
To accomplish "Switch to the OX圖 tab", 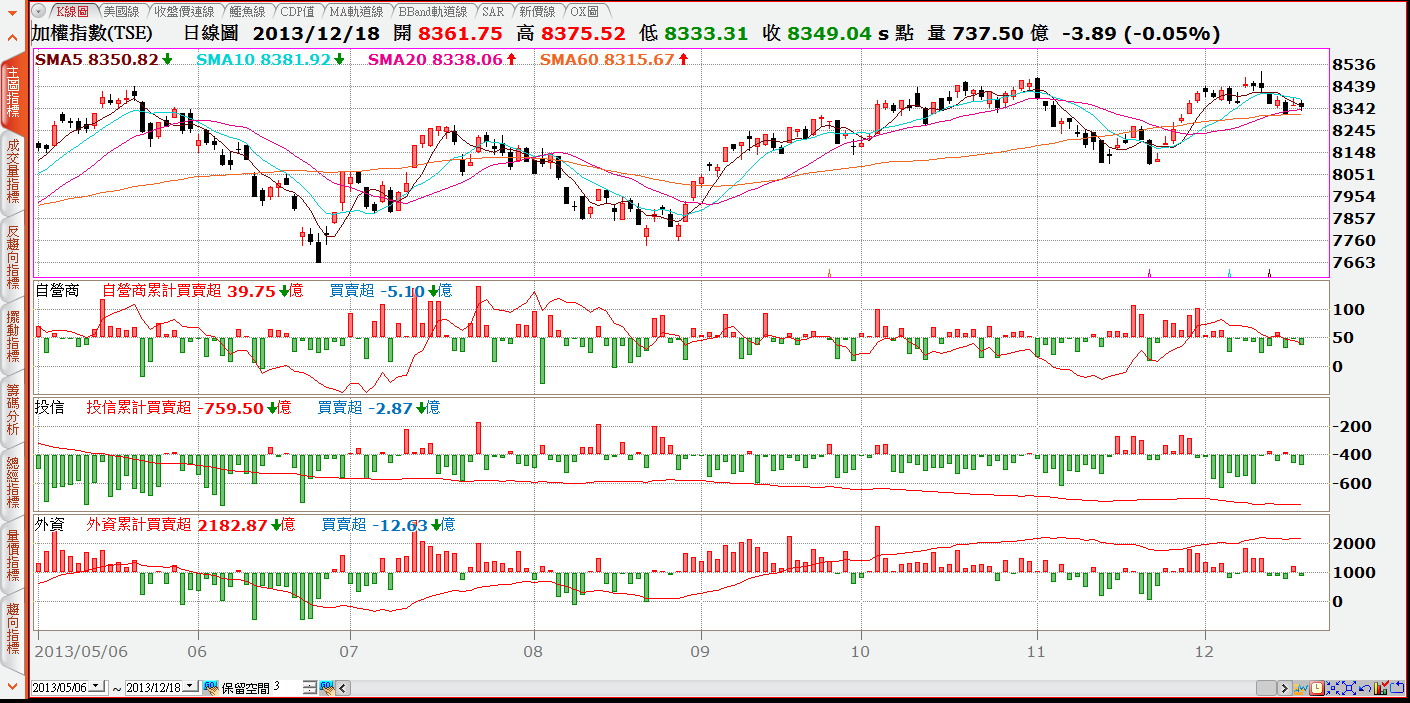I will pos(584,11).
